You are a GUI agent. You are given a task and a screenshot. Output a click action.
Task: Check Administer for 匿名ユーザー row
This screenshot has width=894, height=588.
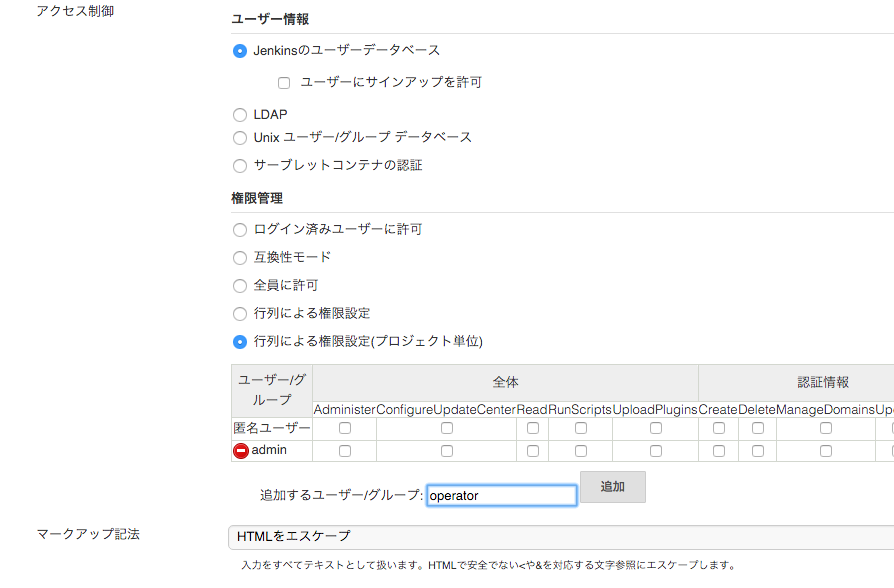click(345, 428)
